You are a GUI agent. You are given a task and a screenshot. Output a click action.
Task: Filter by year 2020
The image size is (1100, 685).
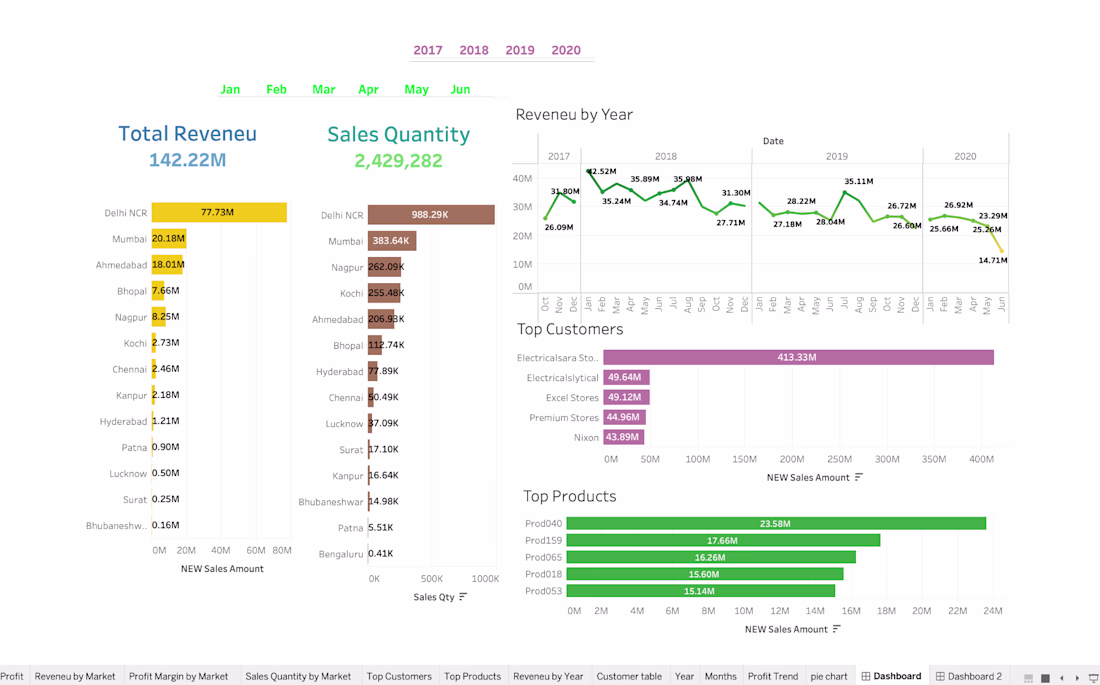566,50
